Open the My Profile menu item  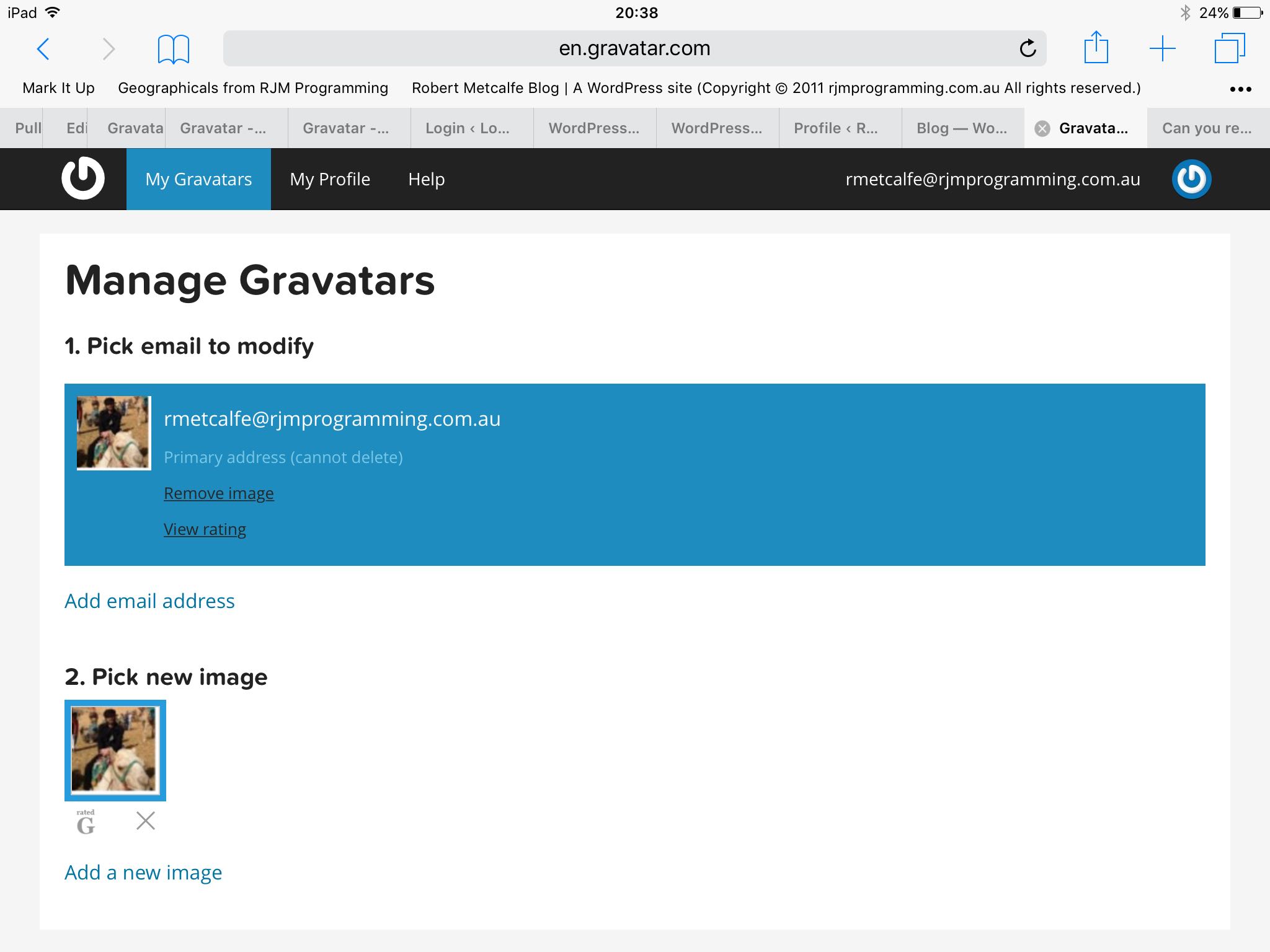point(330,179)
